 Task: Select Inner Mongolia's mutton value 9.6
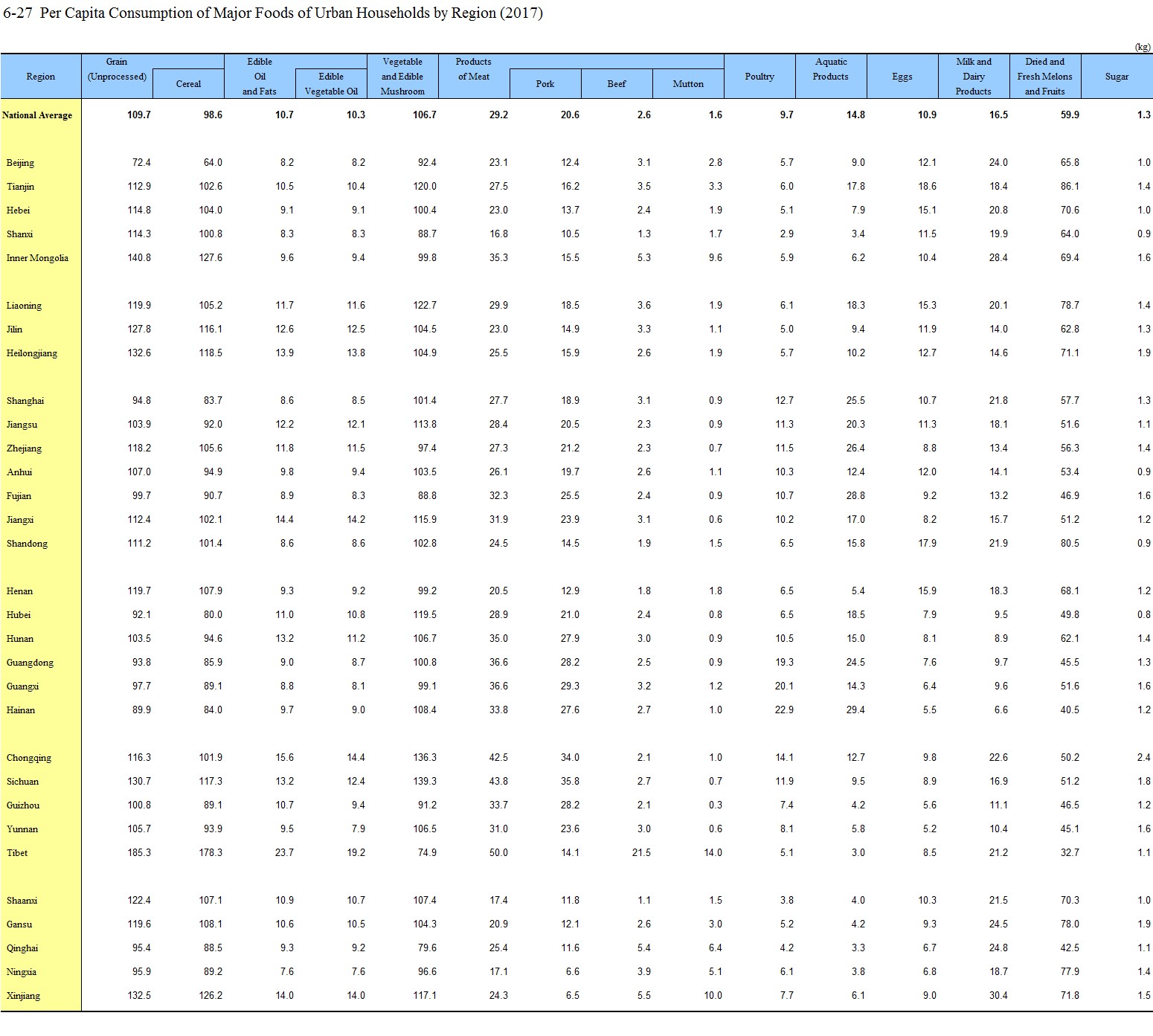716,258
